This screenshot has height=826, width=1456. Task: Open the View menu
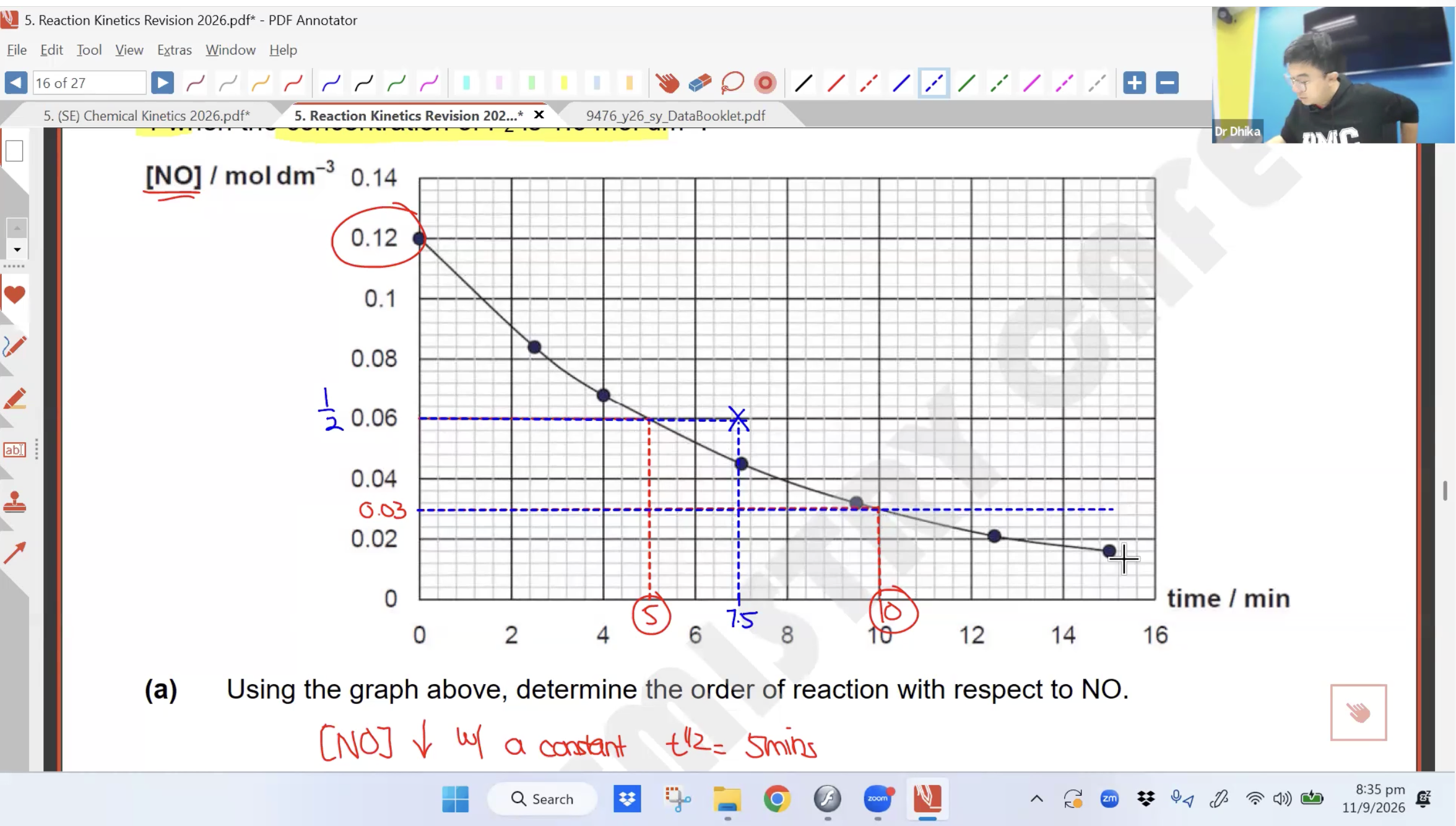pos(129,50)
